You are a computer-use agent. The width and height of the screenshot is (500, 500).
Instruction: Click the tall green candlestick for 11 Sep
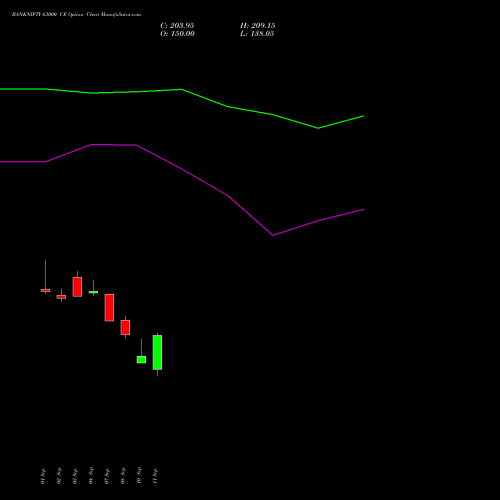(x=157, y=352)
